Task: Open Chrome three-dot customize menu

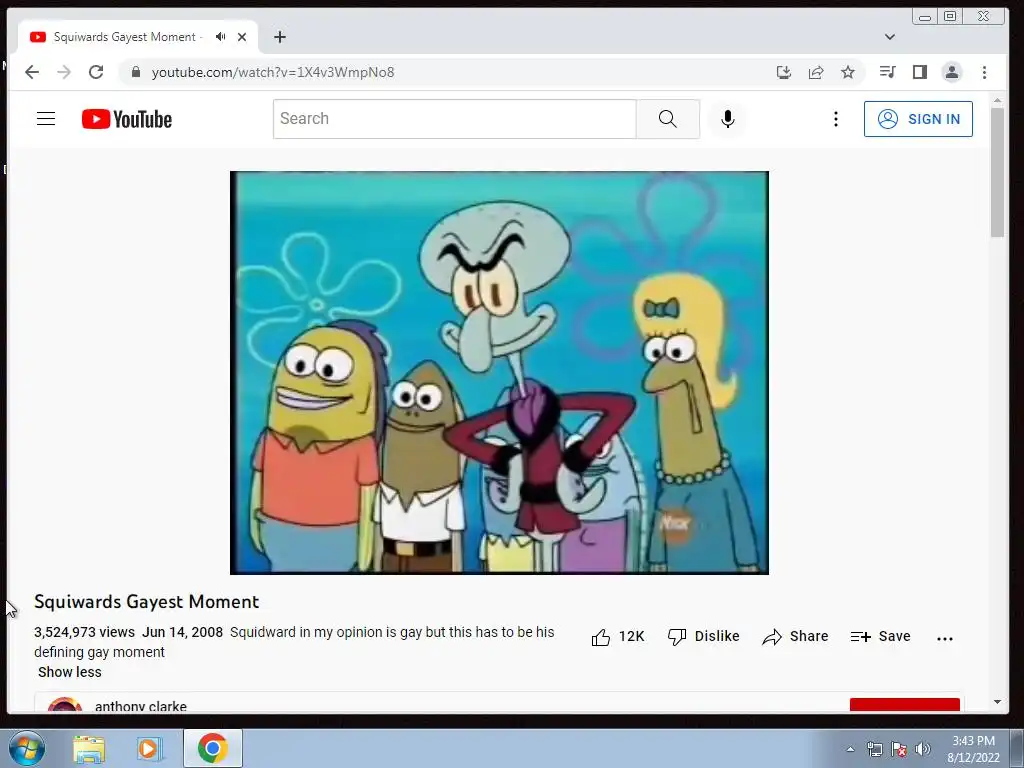Action: (984, 72)
